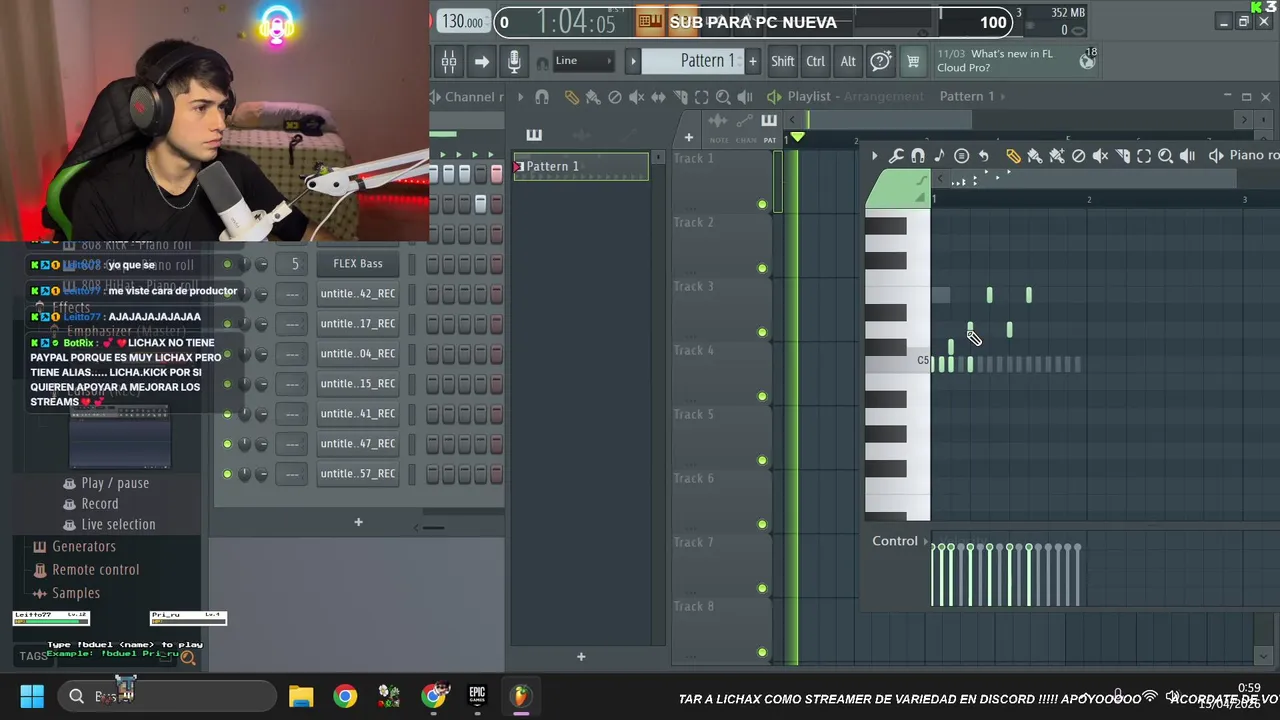Select the Playlist paint brush tool
Viewport: 1280px width, 720px height.
(593, 97)
